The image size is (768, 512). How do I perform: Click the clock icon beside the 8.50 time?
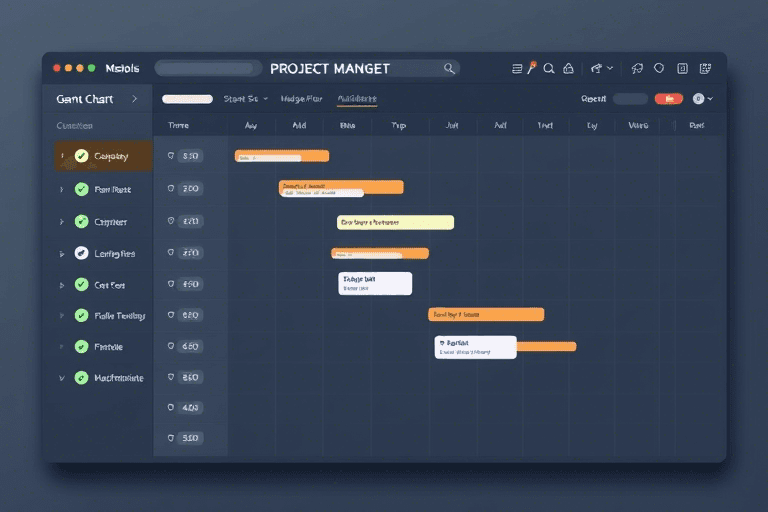click(171, 378)
